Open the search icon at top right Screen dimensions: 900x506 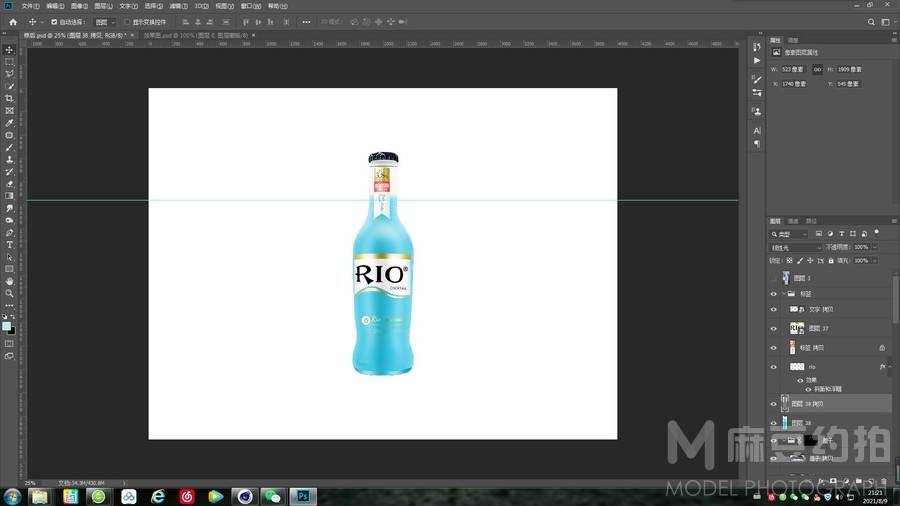click(871, 22)
